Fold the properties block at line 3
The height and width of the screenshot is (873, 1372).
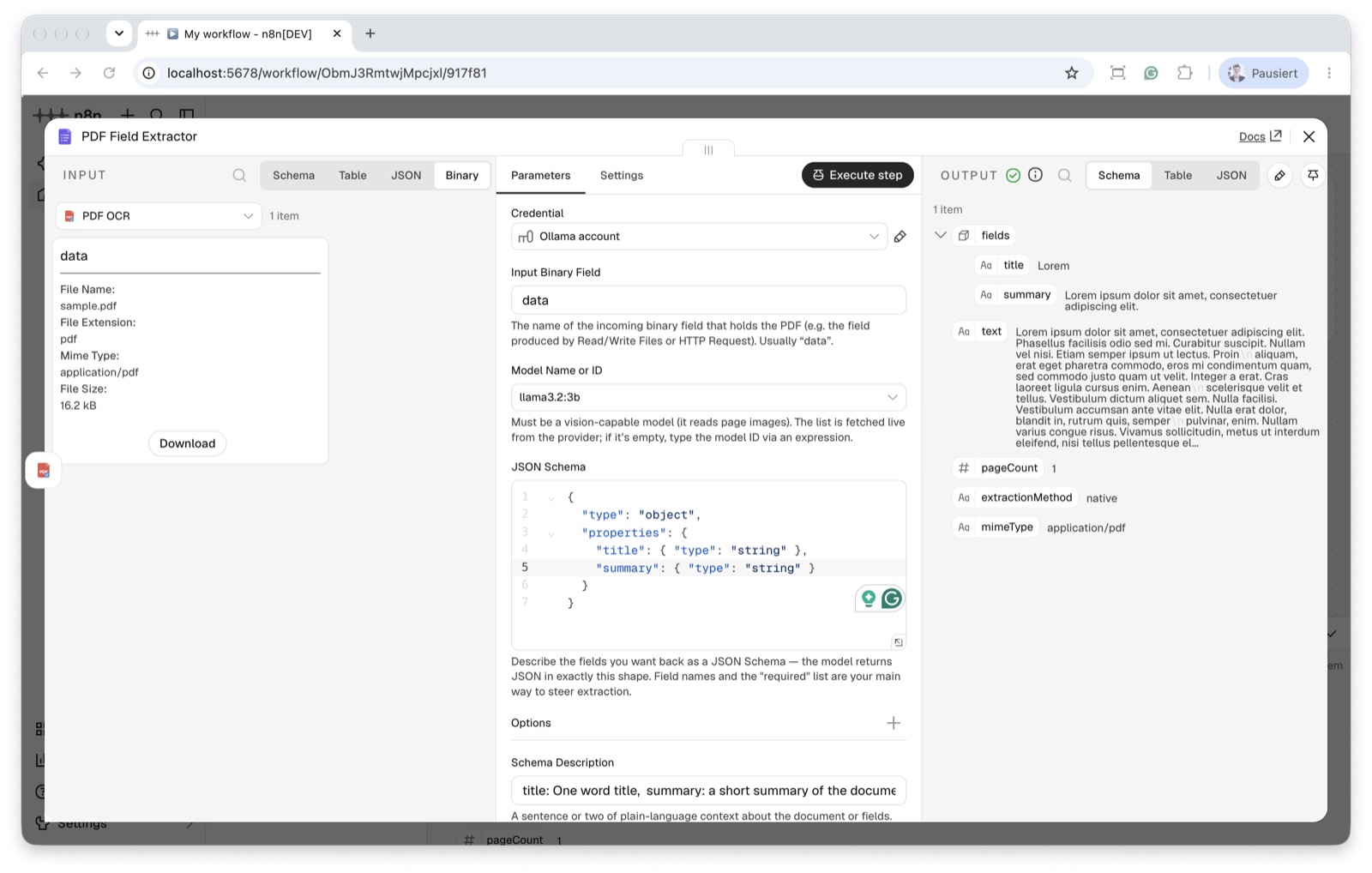pos(551,534)
